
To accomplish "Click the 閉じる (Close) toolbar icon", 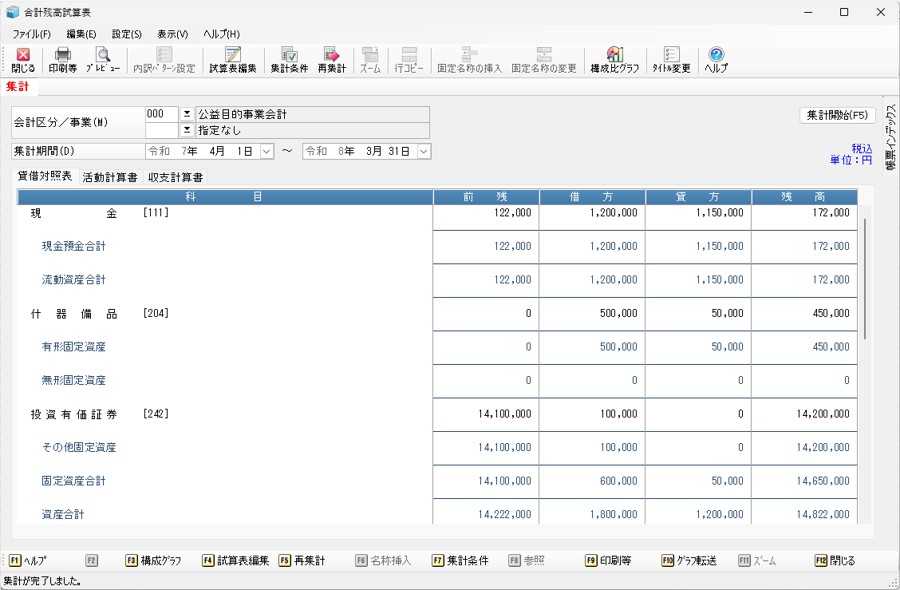I will (22, 60).
